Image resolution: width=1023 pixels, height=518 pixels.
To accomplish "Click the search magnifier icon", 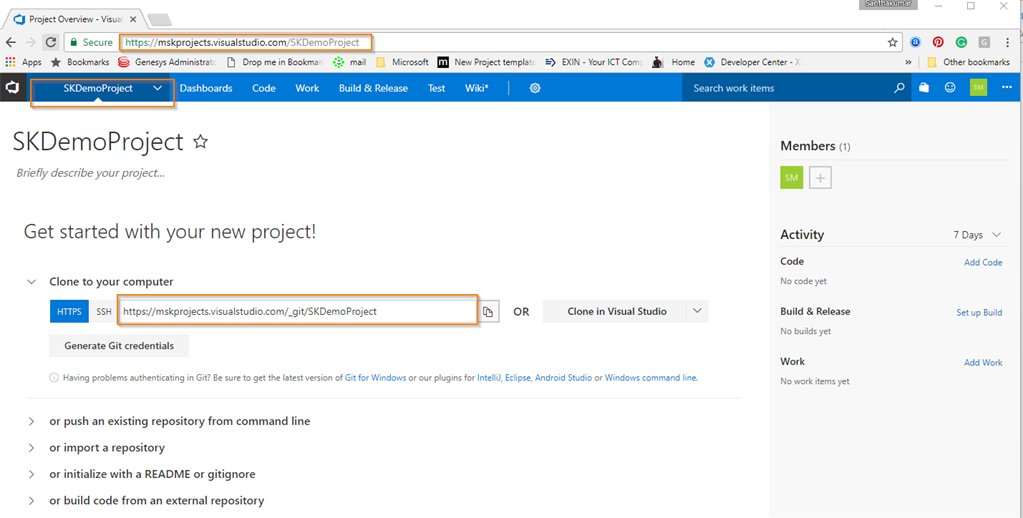I will pyautogui.click(x=899, y=87).
